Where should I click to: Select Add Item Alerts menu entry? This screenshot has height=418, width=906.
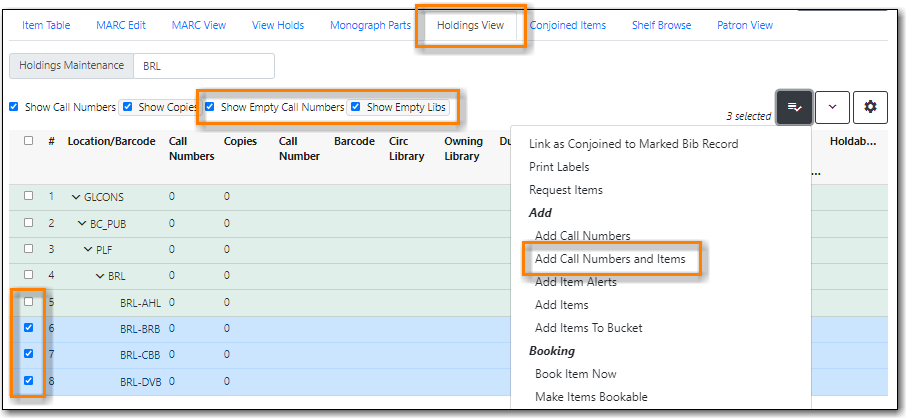coord(576,282)
